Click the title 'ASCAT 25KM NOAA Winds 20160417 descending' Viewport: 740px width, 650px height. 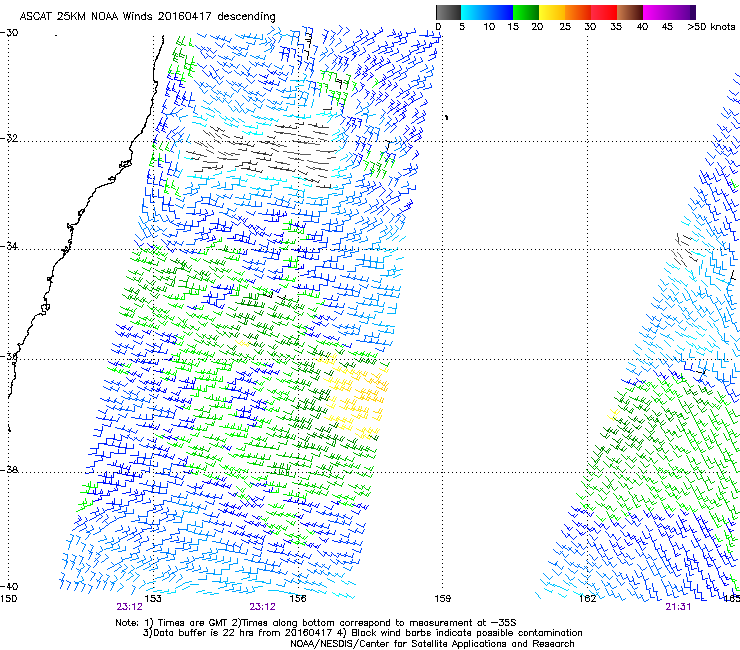click(147, 17)
